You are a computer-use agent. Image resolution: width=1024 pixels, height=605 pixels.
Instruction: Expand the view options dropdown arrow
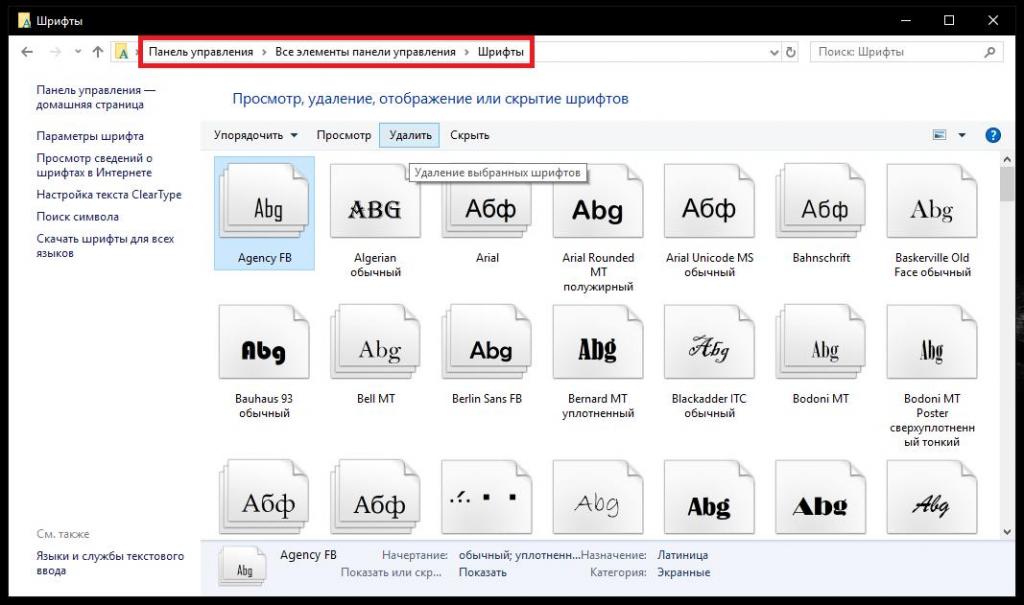[962, 135]
